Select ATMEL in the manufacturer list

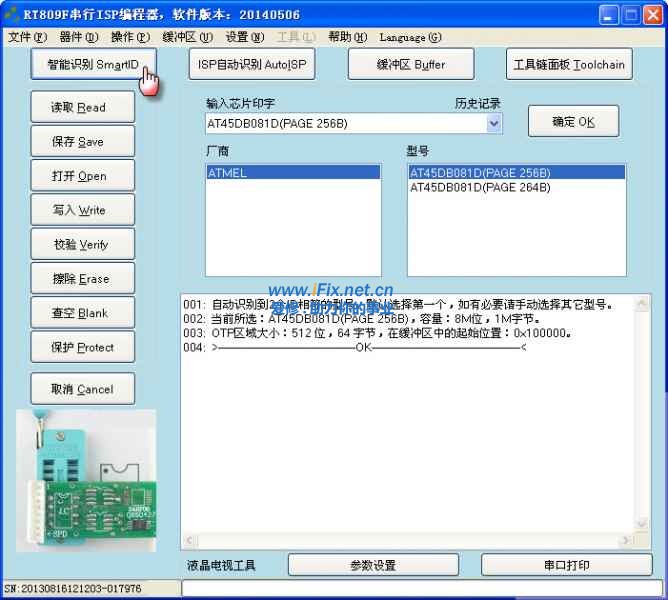tap(292, 173)
